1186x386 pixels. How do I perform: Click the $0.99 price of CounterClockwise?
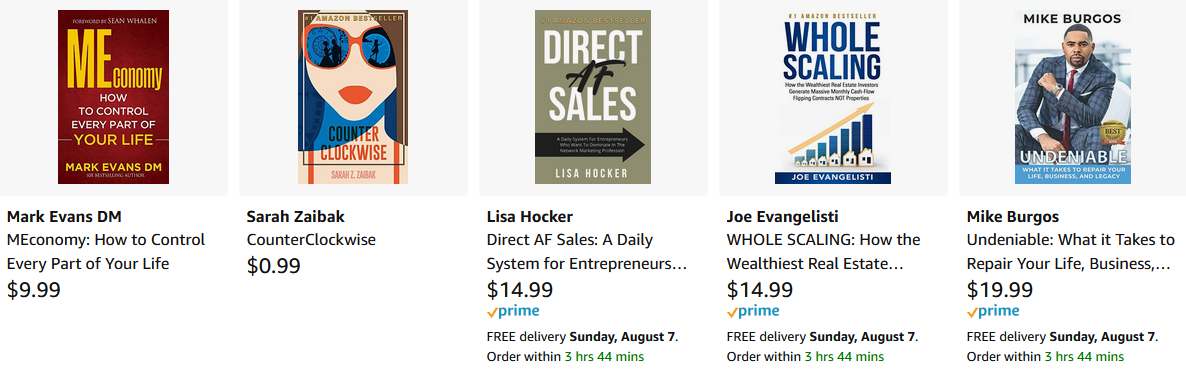[x=274, y=266]
